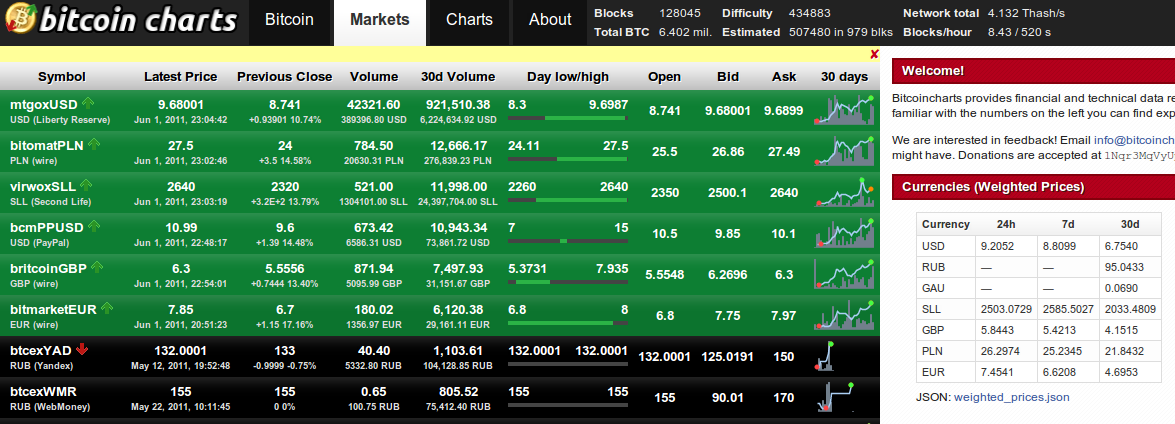This screenshot has height=424, width=1175.
Task: Go to the About tab
Action: pos(550,20)
